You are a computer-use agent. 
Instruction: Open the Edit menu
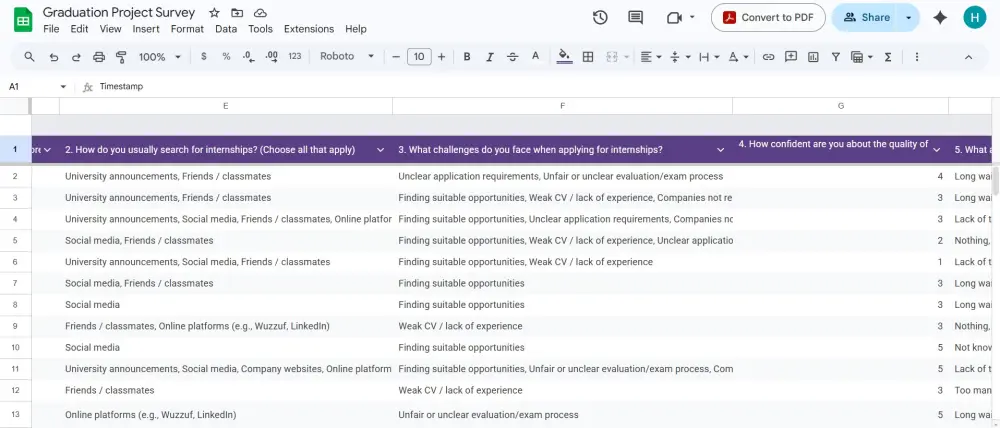(x=79, y=29)
